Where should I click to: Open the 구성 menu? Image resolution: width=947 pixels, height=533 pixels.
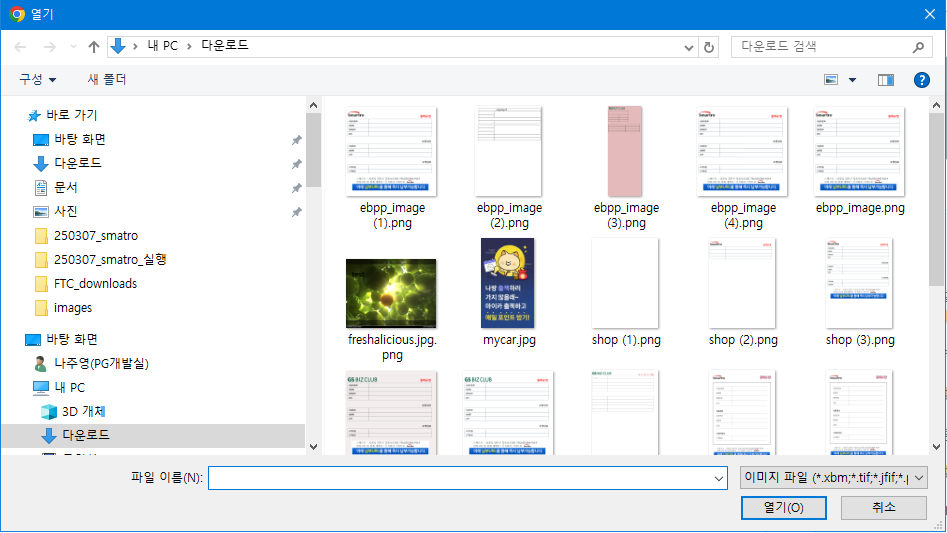37,79
